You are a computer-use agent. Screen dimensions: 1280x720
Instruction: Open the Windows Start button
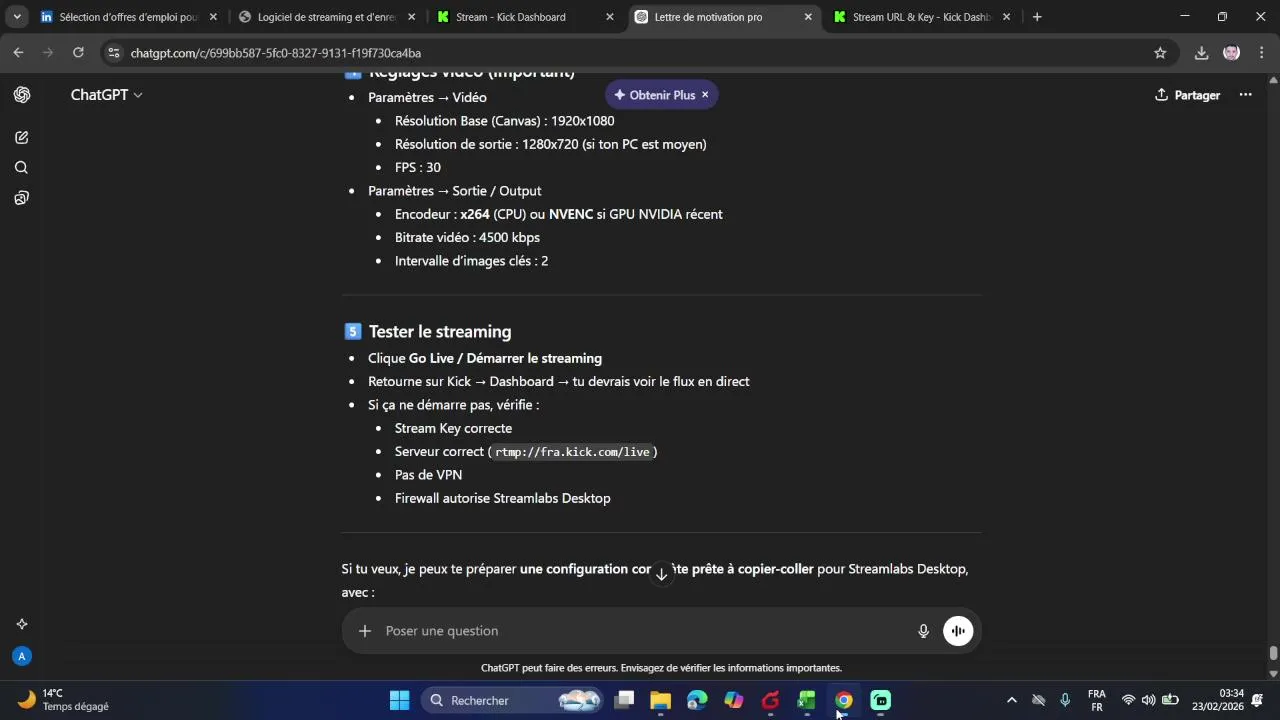tap(399, 701)
